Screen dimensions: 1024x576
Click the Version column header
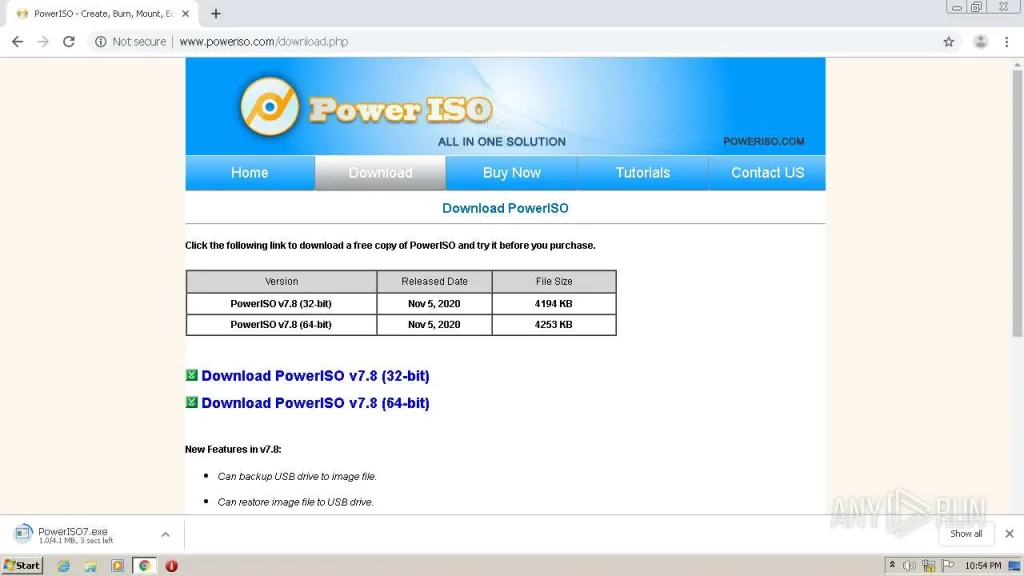coord(281,281)
